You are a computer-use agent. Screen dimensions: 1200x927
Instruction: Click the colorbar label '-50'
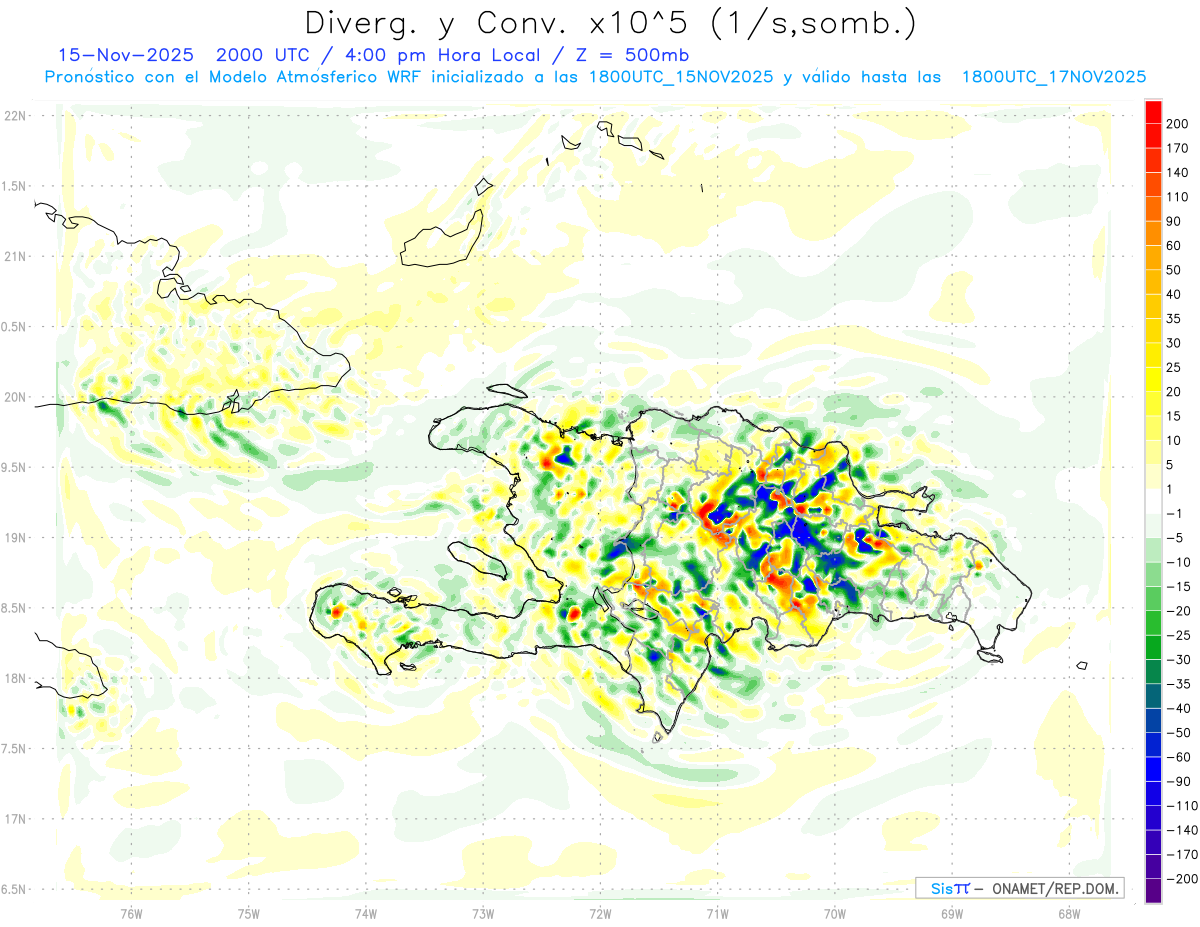[x=1180, y=733]
